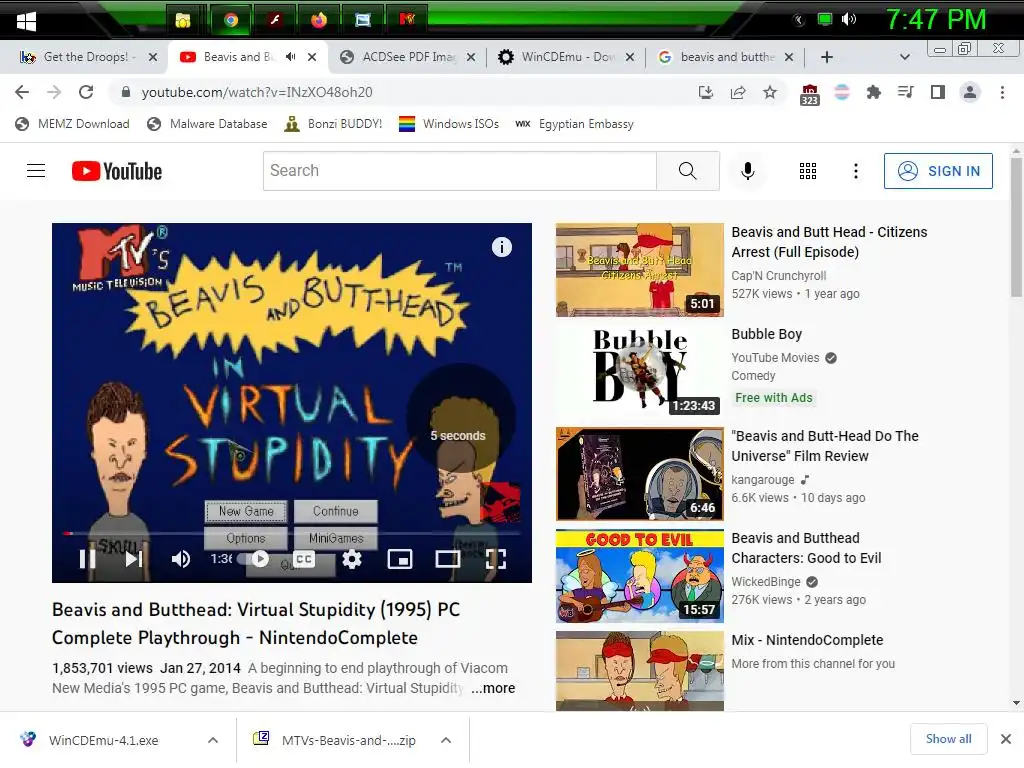The width and height of the screenshot is (1024, 768).
Task: Toggle autoplay switch in the player
Action: (255, 559)
